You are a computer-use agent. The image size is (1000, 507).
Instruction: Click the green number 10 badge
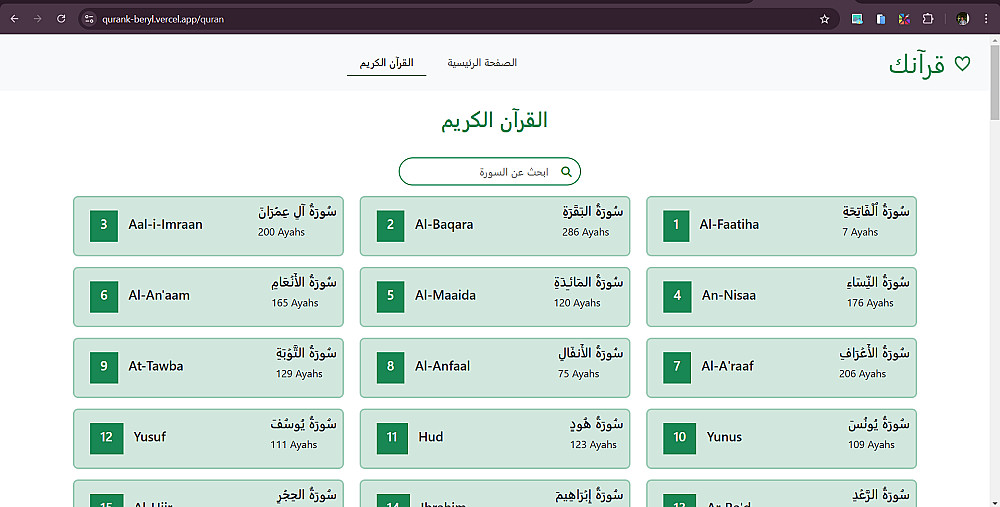(680, 439)
